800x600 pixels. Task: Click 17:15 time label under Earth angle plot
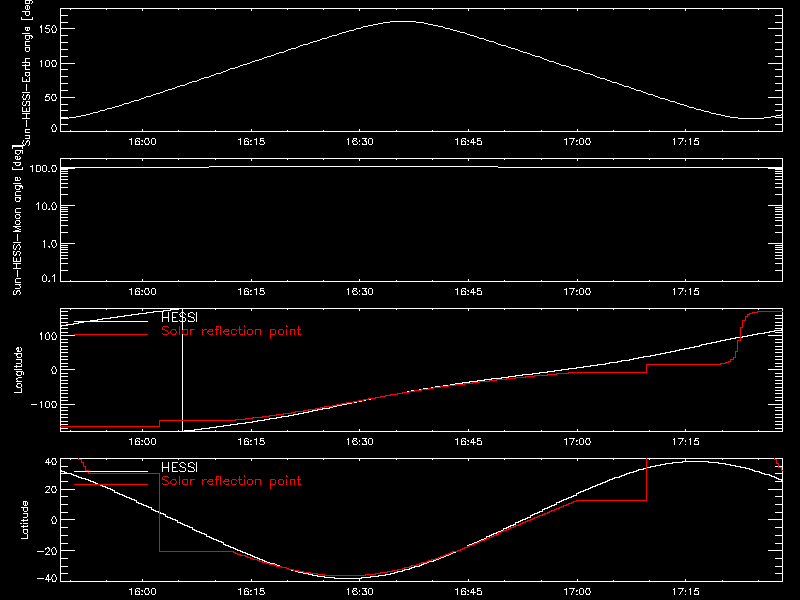pyautogui.click(x=686, y=142)
